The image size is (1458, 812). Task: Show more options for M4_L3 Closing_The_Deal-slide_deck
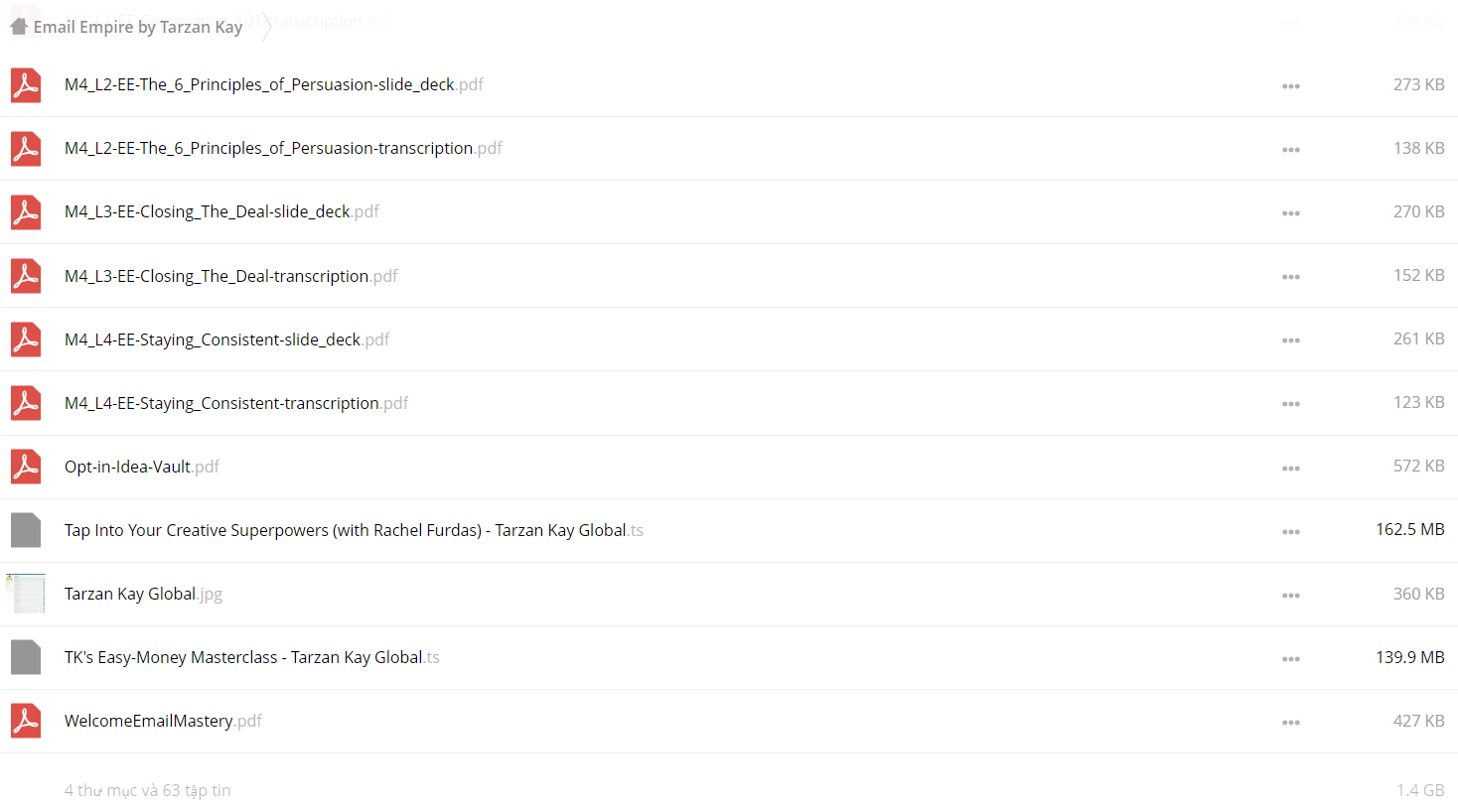tap(1290, 213)
